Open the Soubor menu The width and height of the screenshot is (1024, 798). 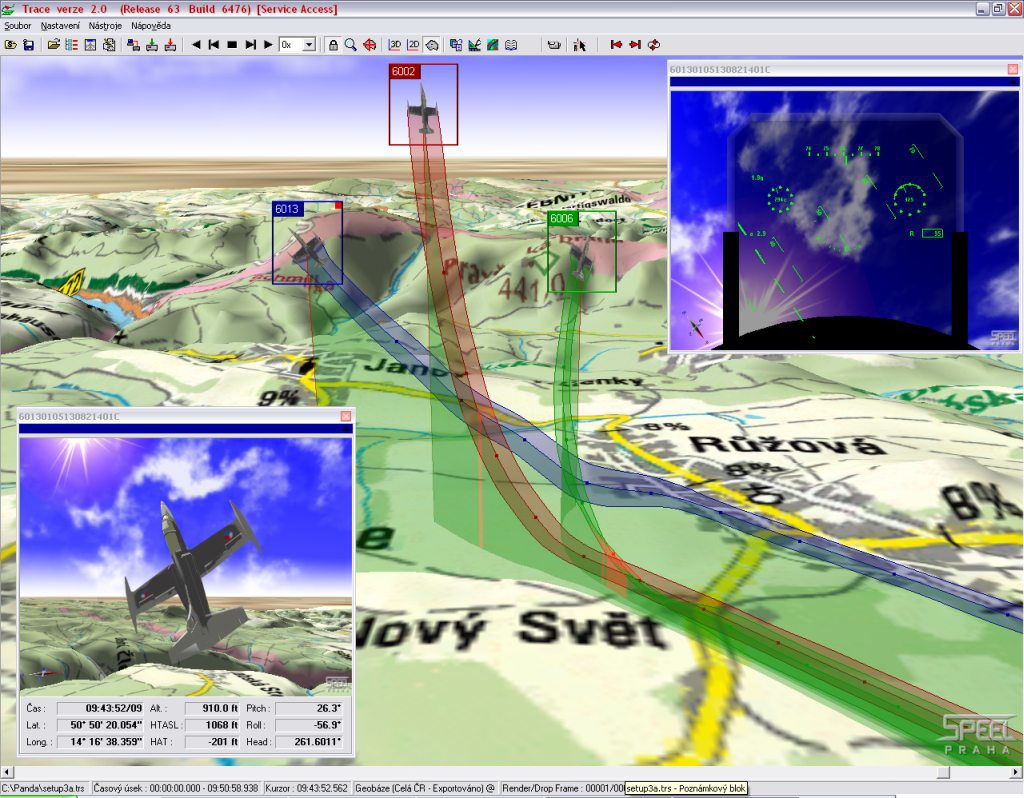pos(18,25)
